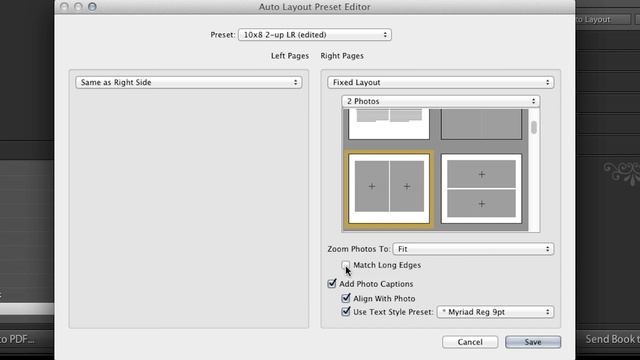The image size is (640, 360).
Task: Enable Match Long Edges checkbox
Action: point(346,265)
